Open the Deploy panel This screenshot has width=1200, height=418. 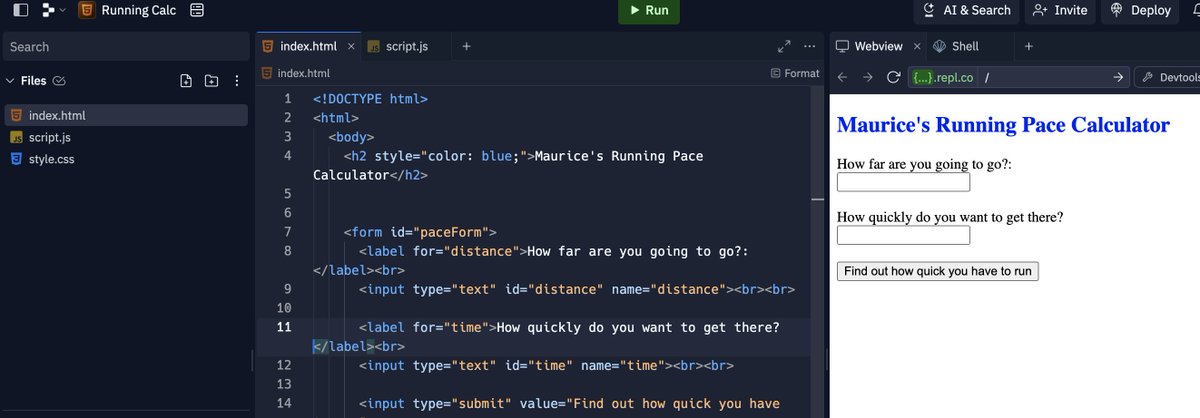pos(1139,10)
